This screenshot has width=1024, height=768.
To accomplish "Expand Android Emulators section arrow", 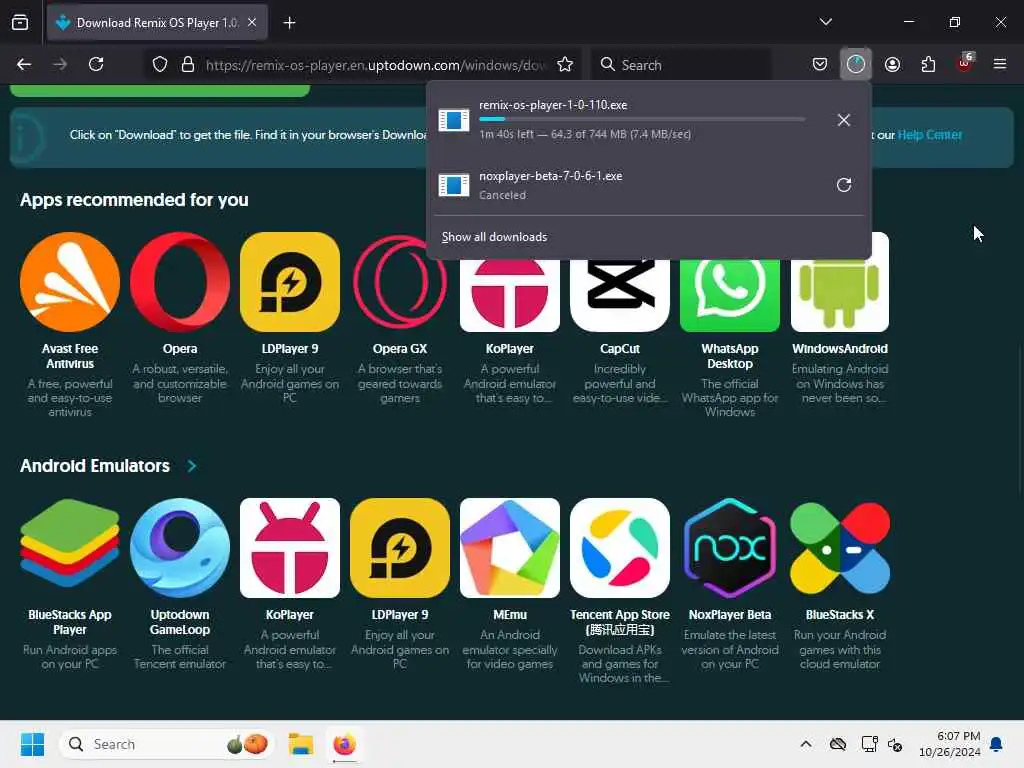I will (x=191, y=466).
